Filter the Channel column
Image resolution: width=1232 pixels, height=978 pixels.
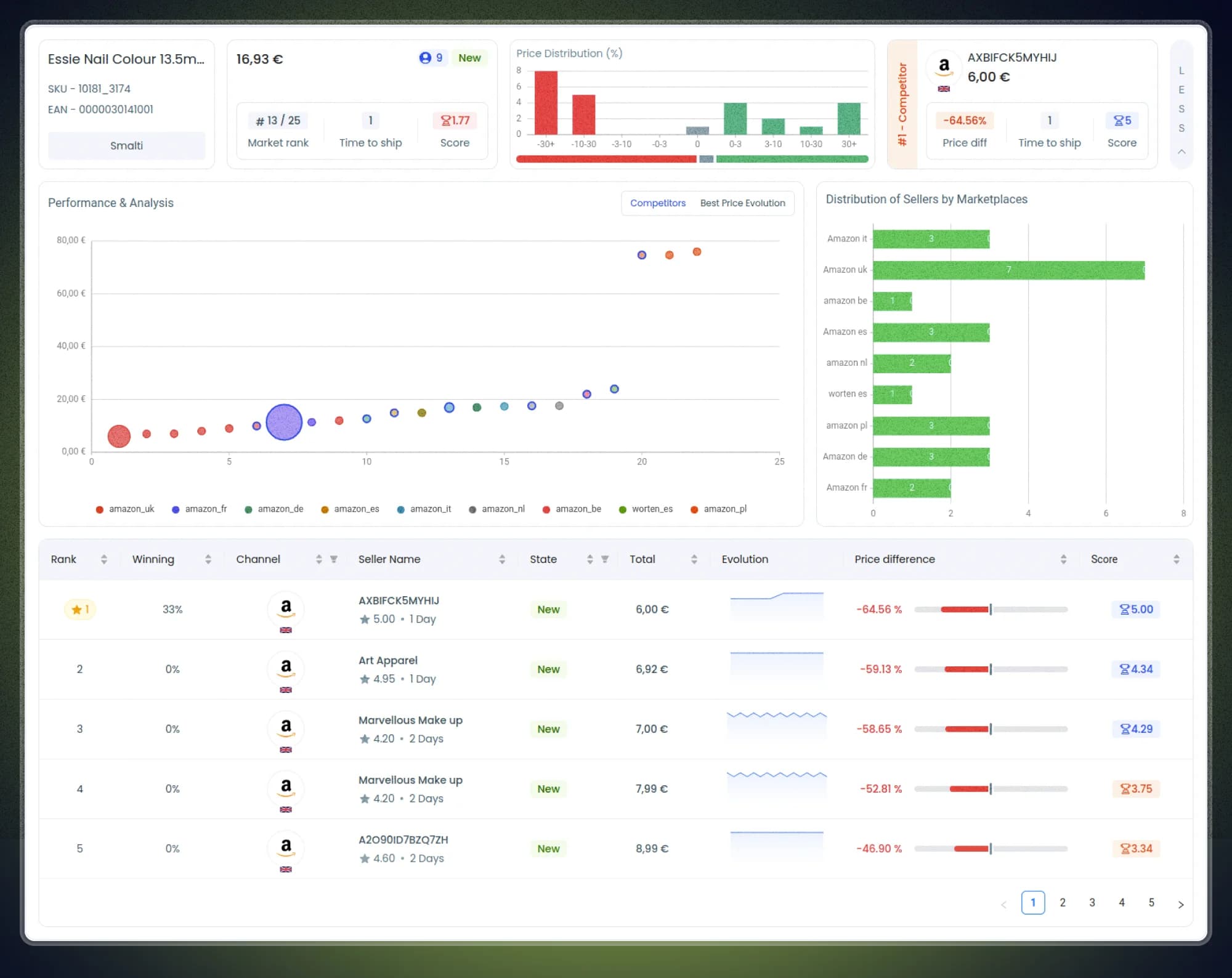pyautogui.click(x=334, y=559)
